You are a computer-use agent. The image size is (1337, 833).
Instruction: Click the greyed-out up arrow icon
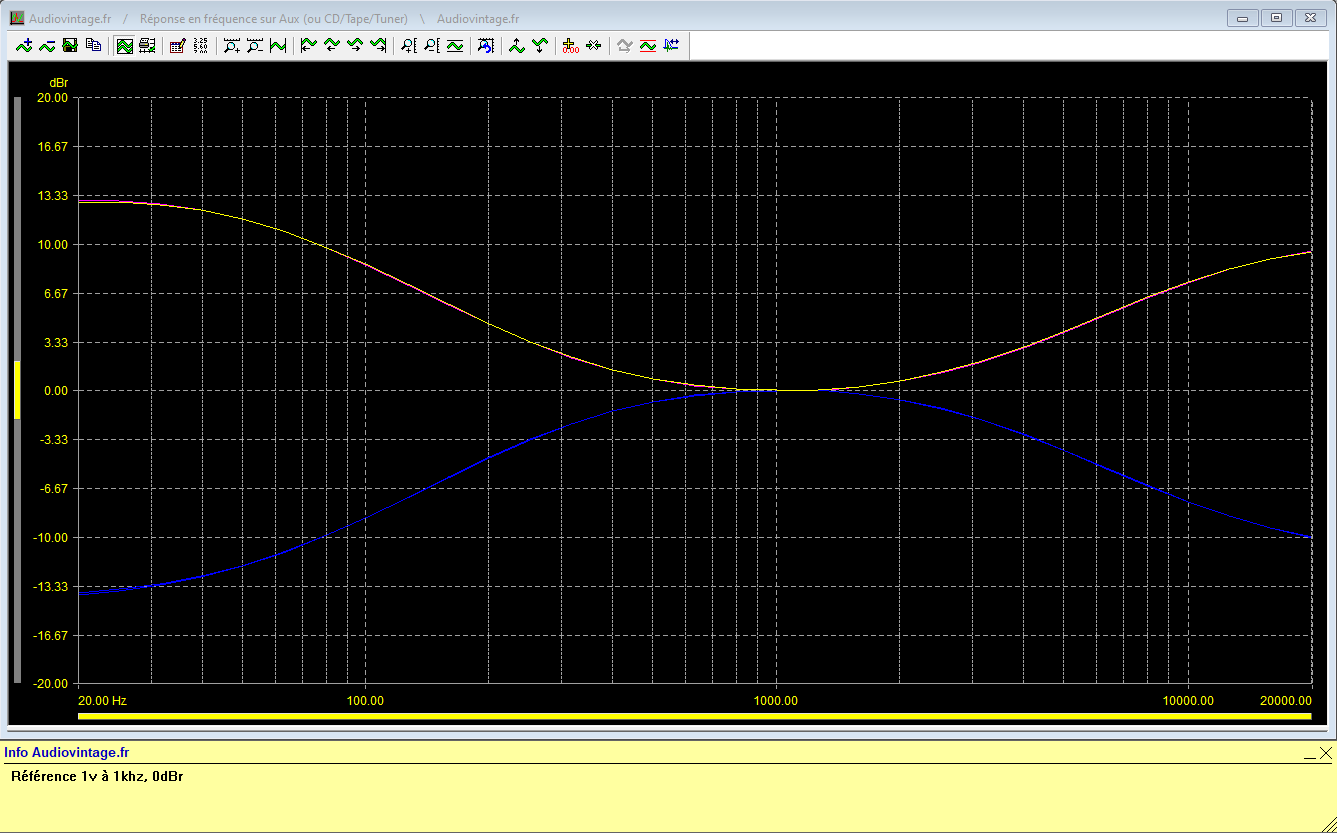click(624, 45)
